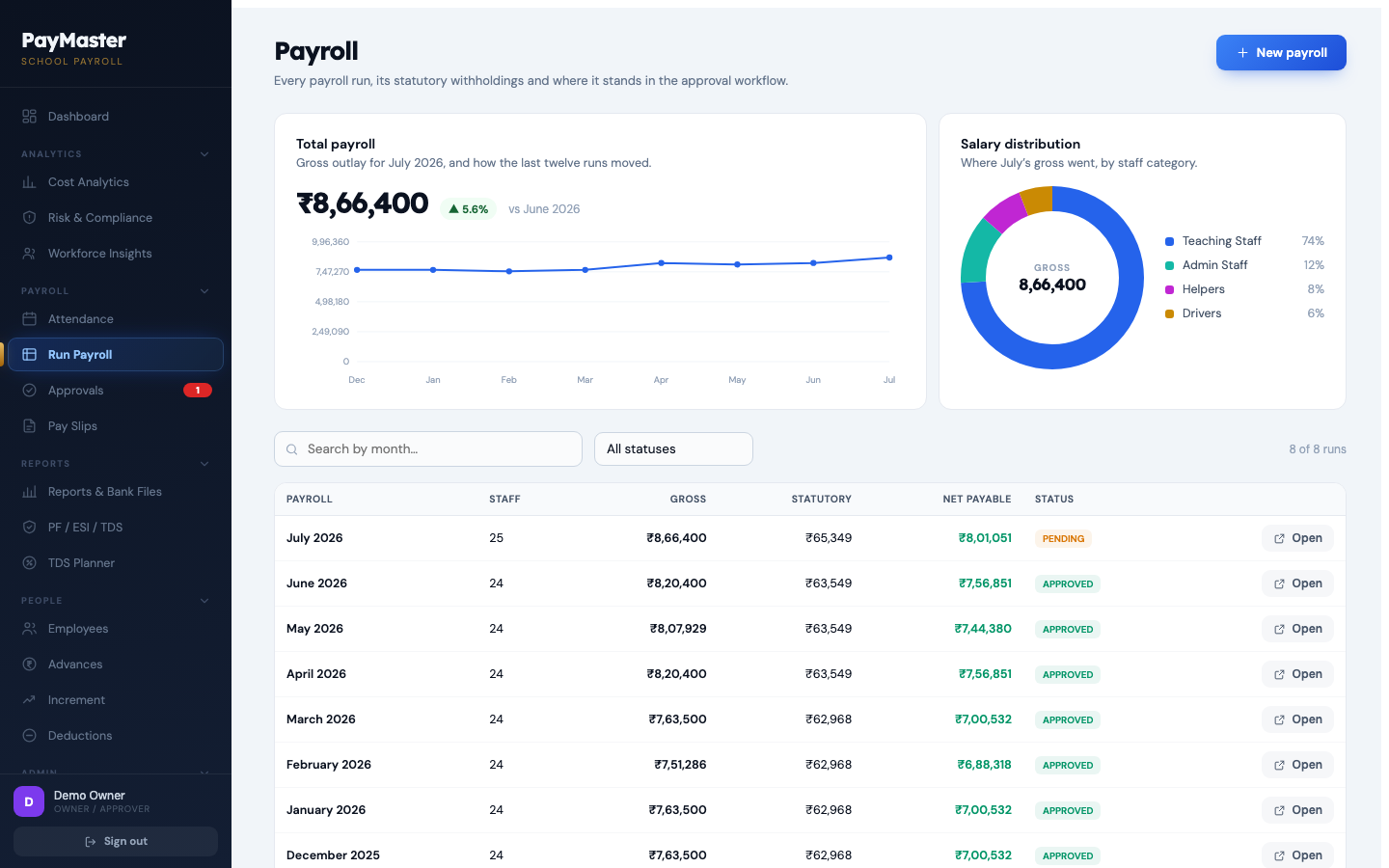Click the PF / ESI / TDS shield icon
The height and width of the screenshot is (868, 1389).
pyautogui.click(x=29, y=528)
